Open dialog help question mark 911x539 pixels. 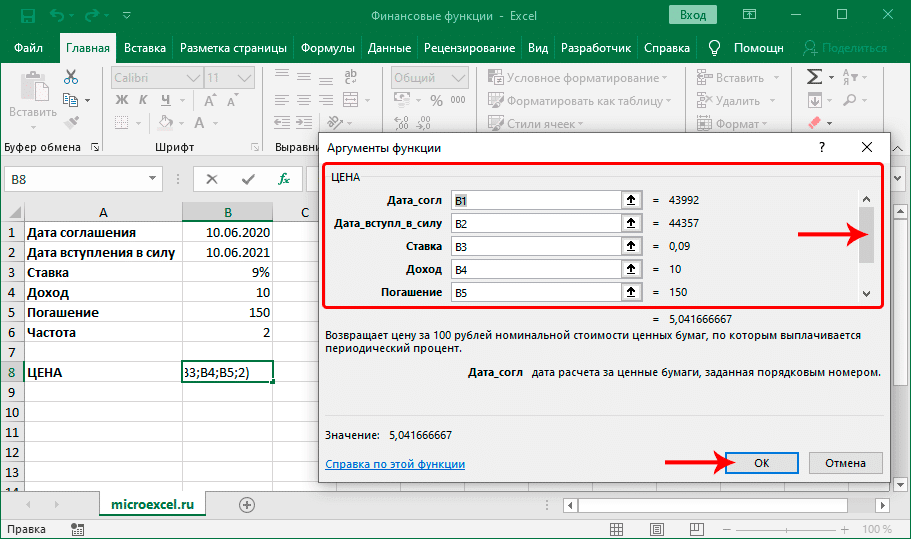point(822,147)
